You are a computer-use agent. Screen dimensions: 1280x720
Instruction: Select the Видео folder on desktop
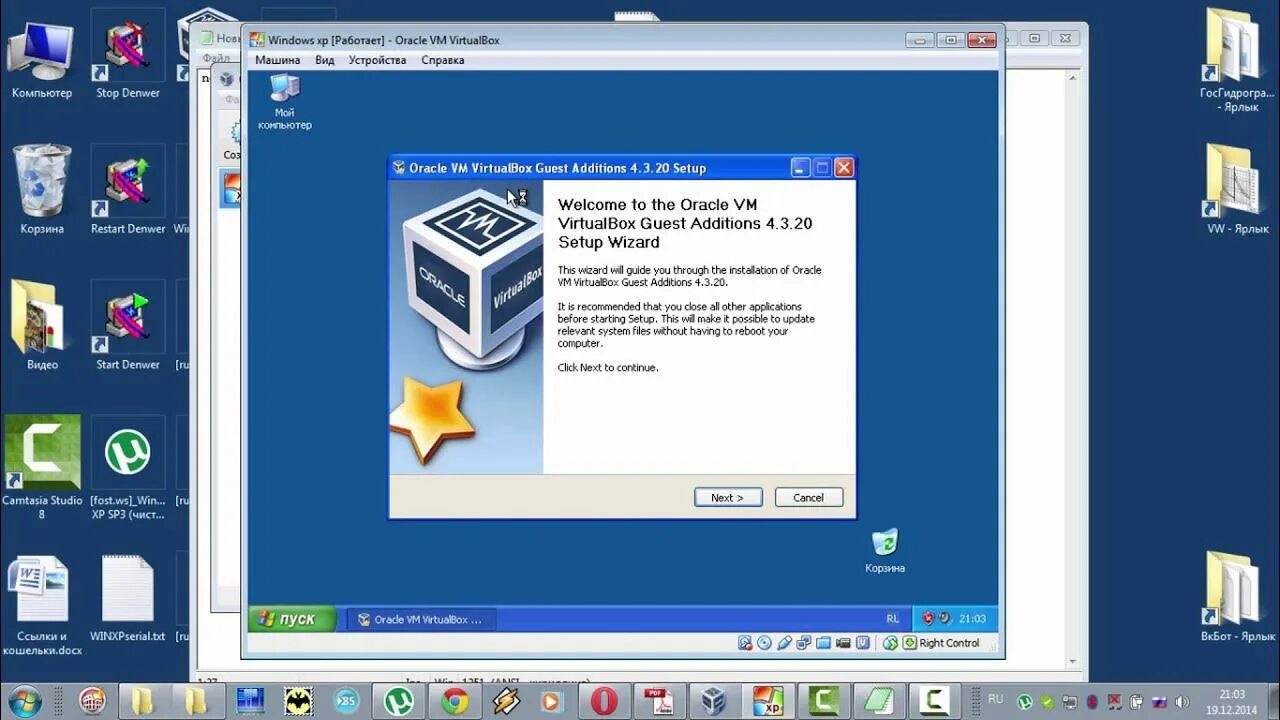pos(42,325)
